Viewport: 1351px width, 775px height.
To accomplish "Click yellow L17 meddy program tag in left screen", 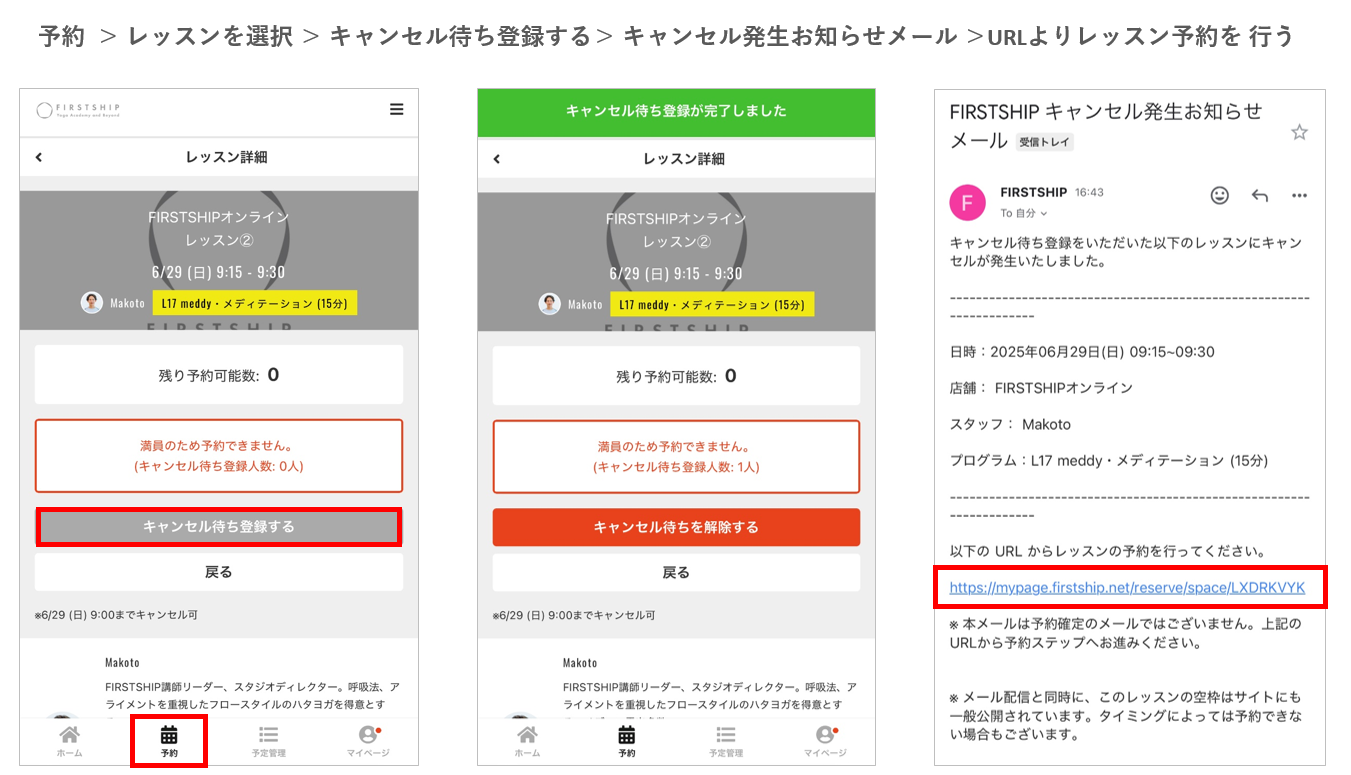I will click(x=255, y=303).
